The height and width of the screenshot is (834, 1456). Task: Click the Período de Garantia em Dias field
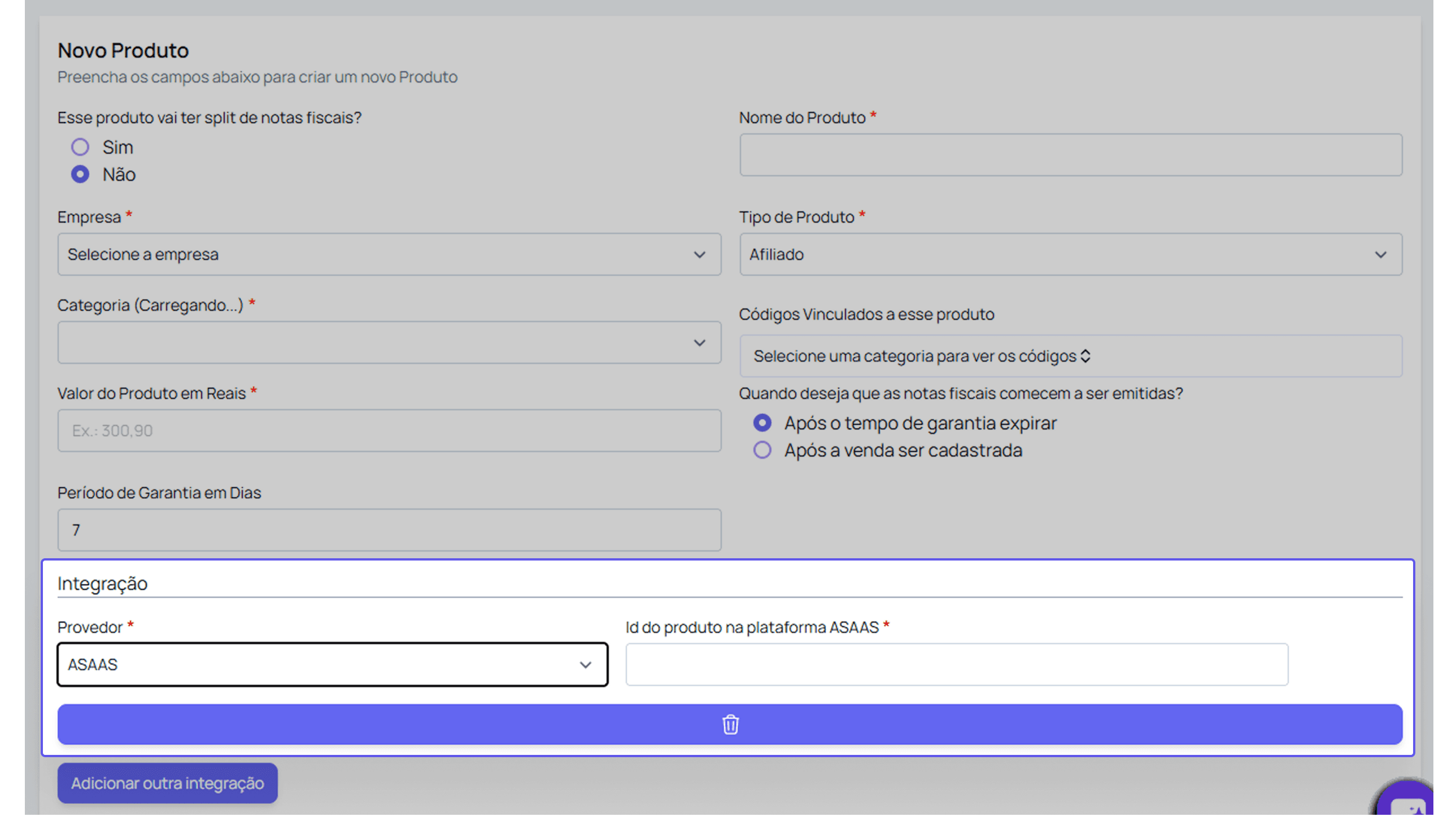[x=389, y=531]
